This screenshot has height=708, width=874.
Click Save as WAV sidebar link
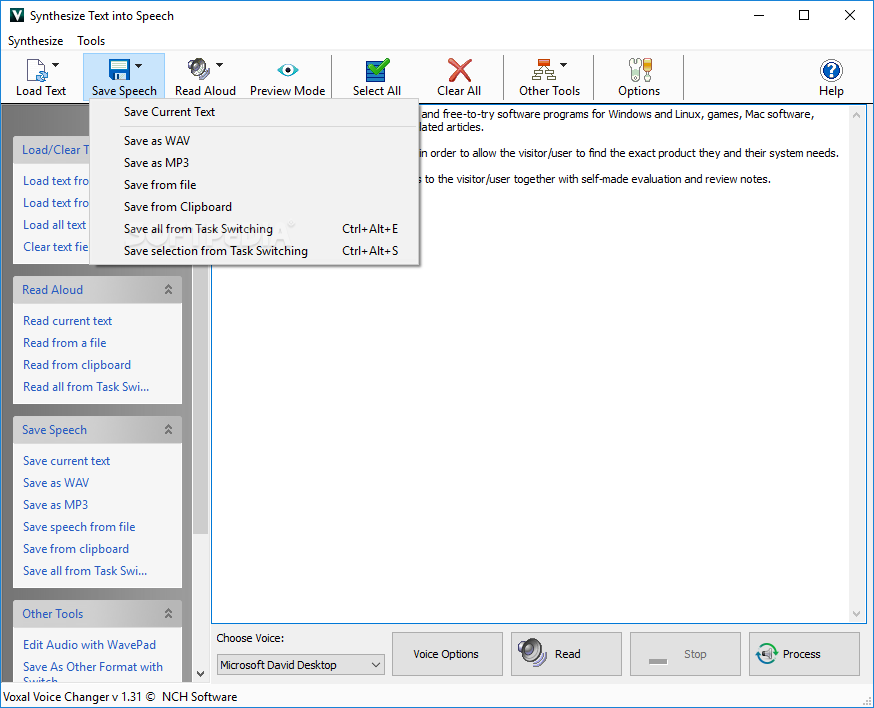56,483
